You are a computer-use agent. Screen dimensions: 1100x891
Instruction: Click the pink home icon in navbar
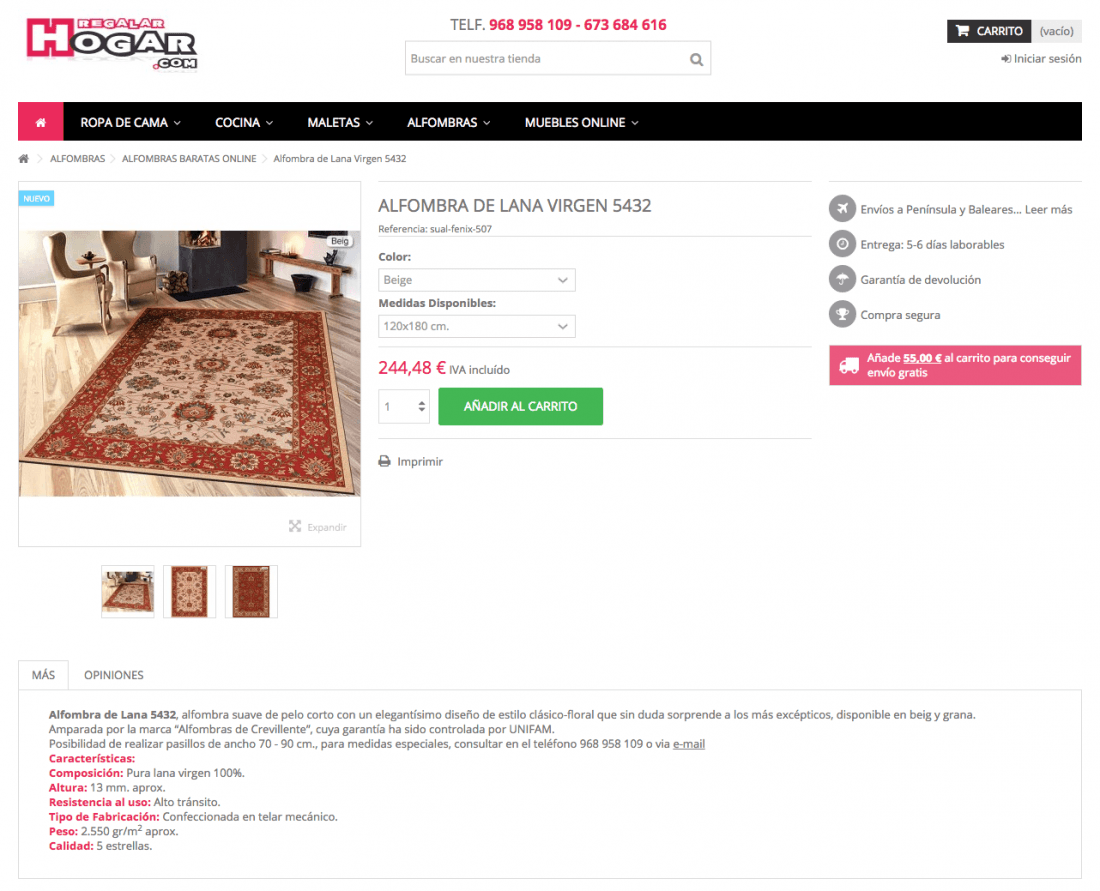coord(41,122)
